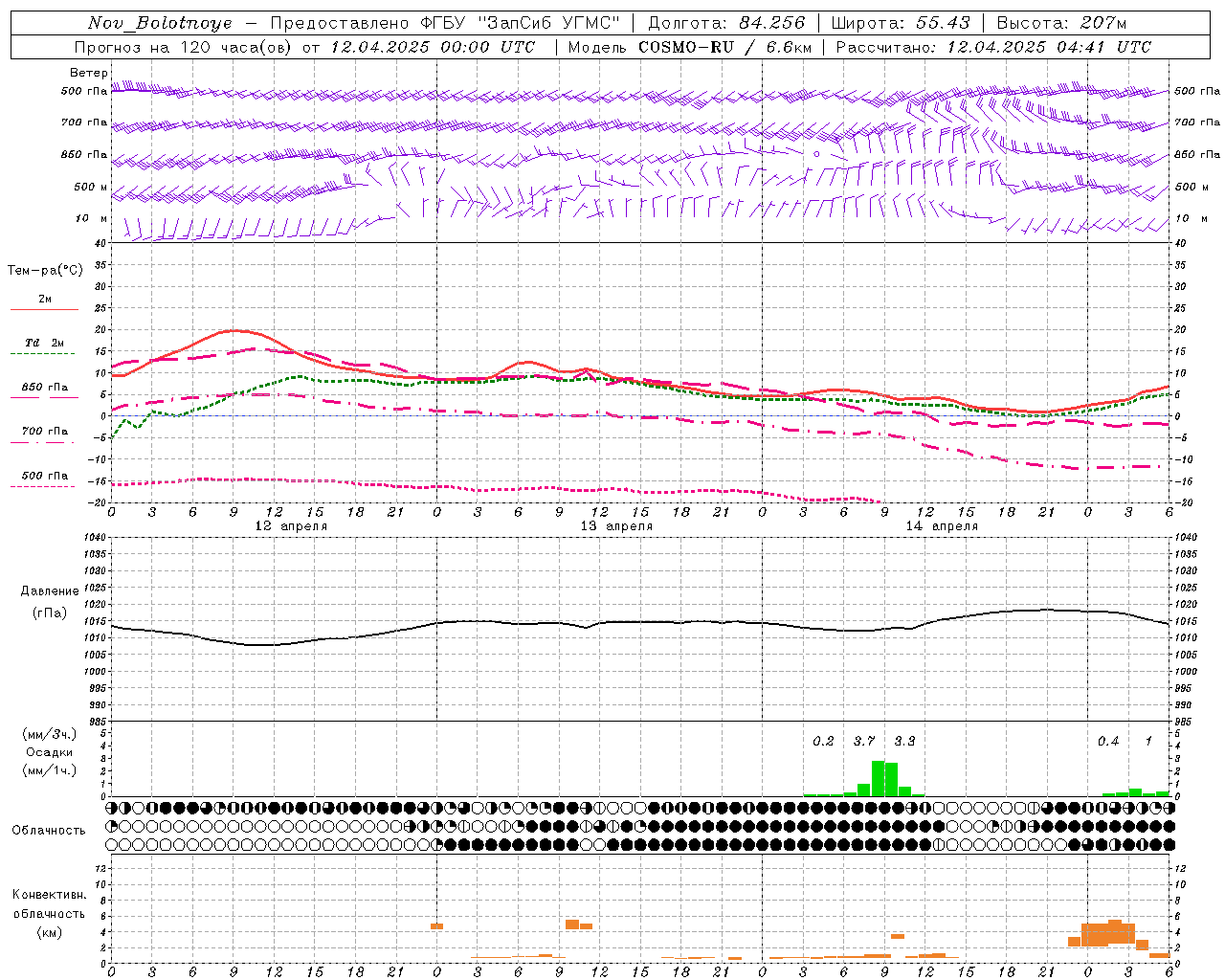Click the "(мм/3ч.)" precipitation unit label
1225x980 pixels.
[49, 734]
